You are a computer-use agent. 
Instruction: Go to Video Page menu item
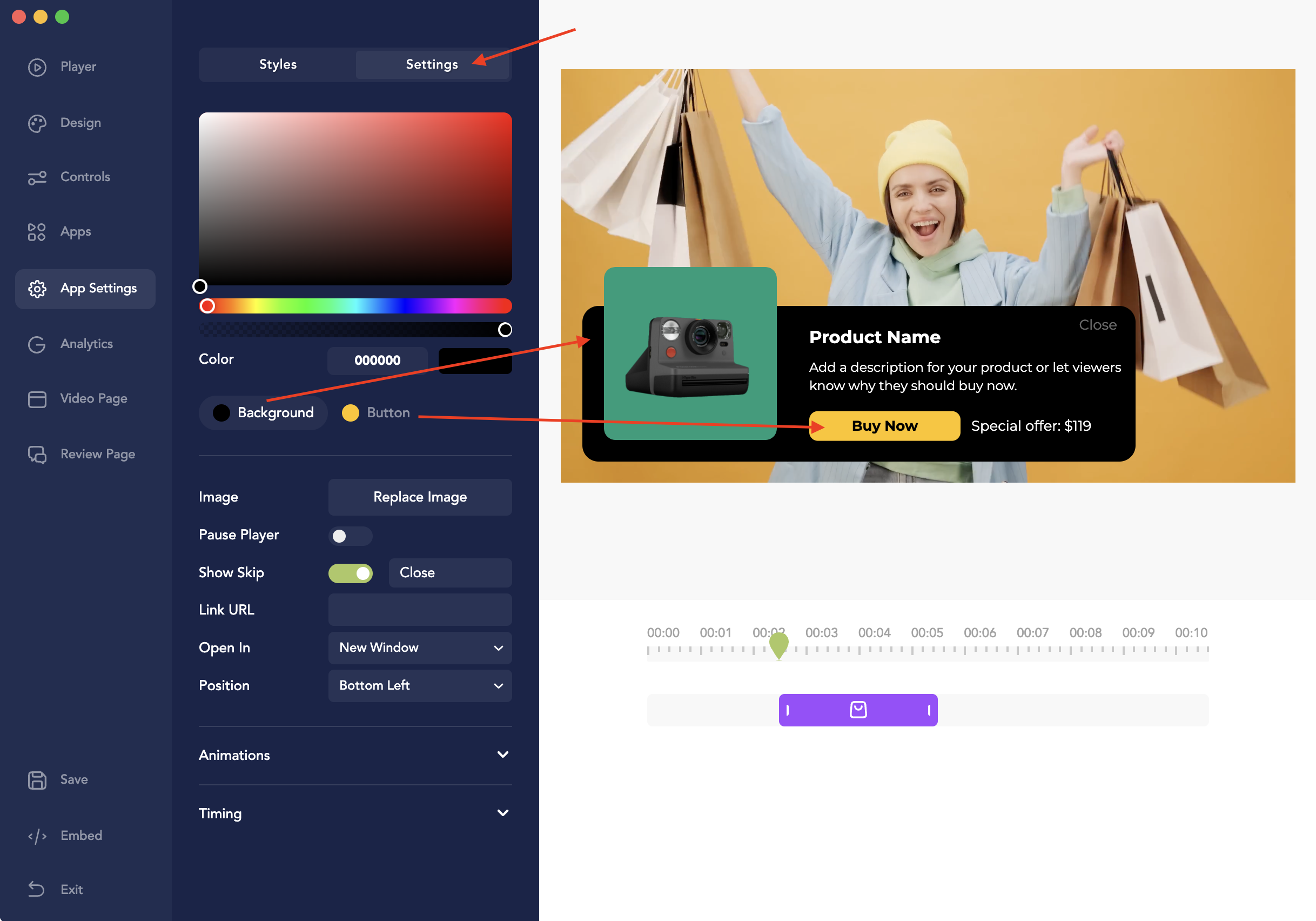coord(94,398)
